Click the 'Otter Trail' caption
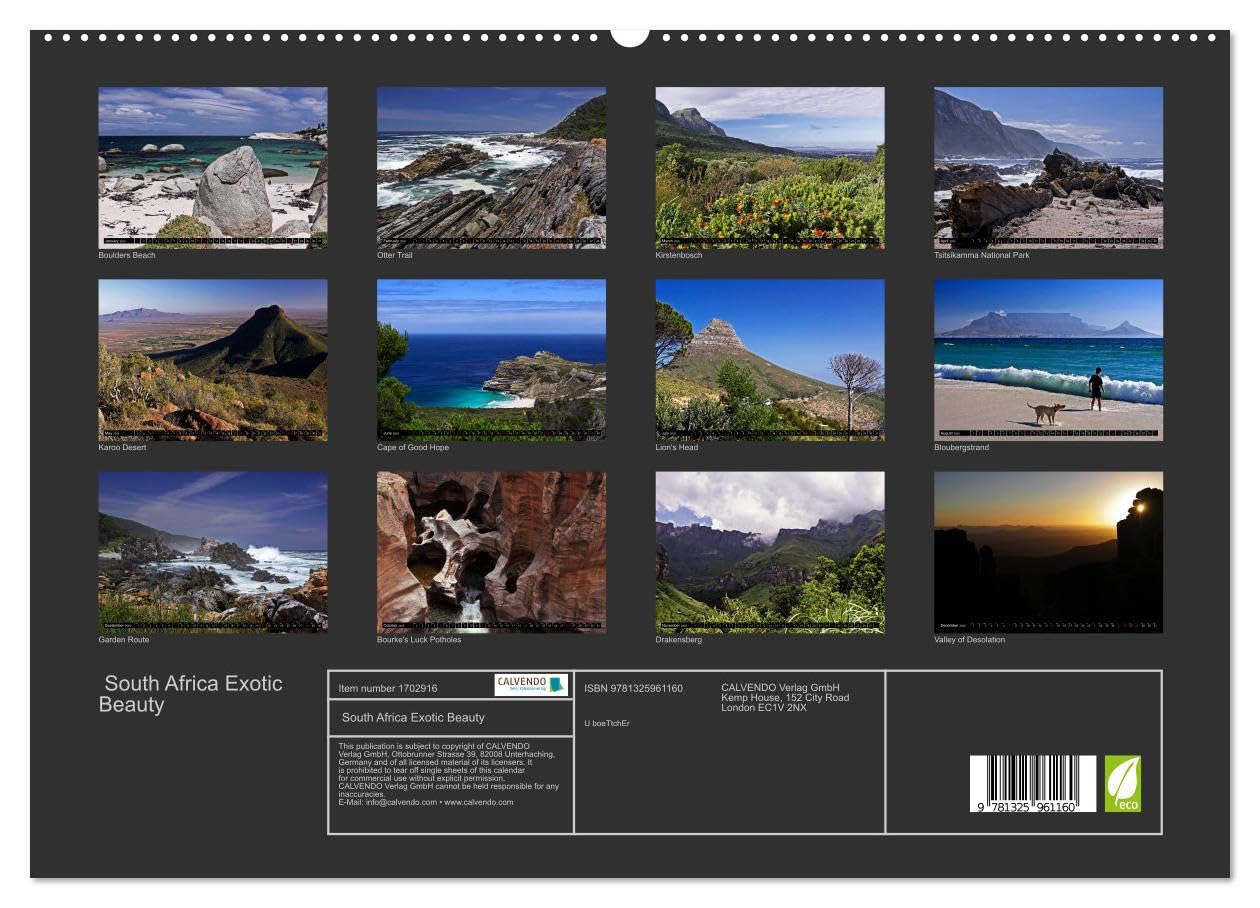Image resolution: width=1260 pixels, height=908 pixels. click(395, 256)
